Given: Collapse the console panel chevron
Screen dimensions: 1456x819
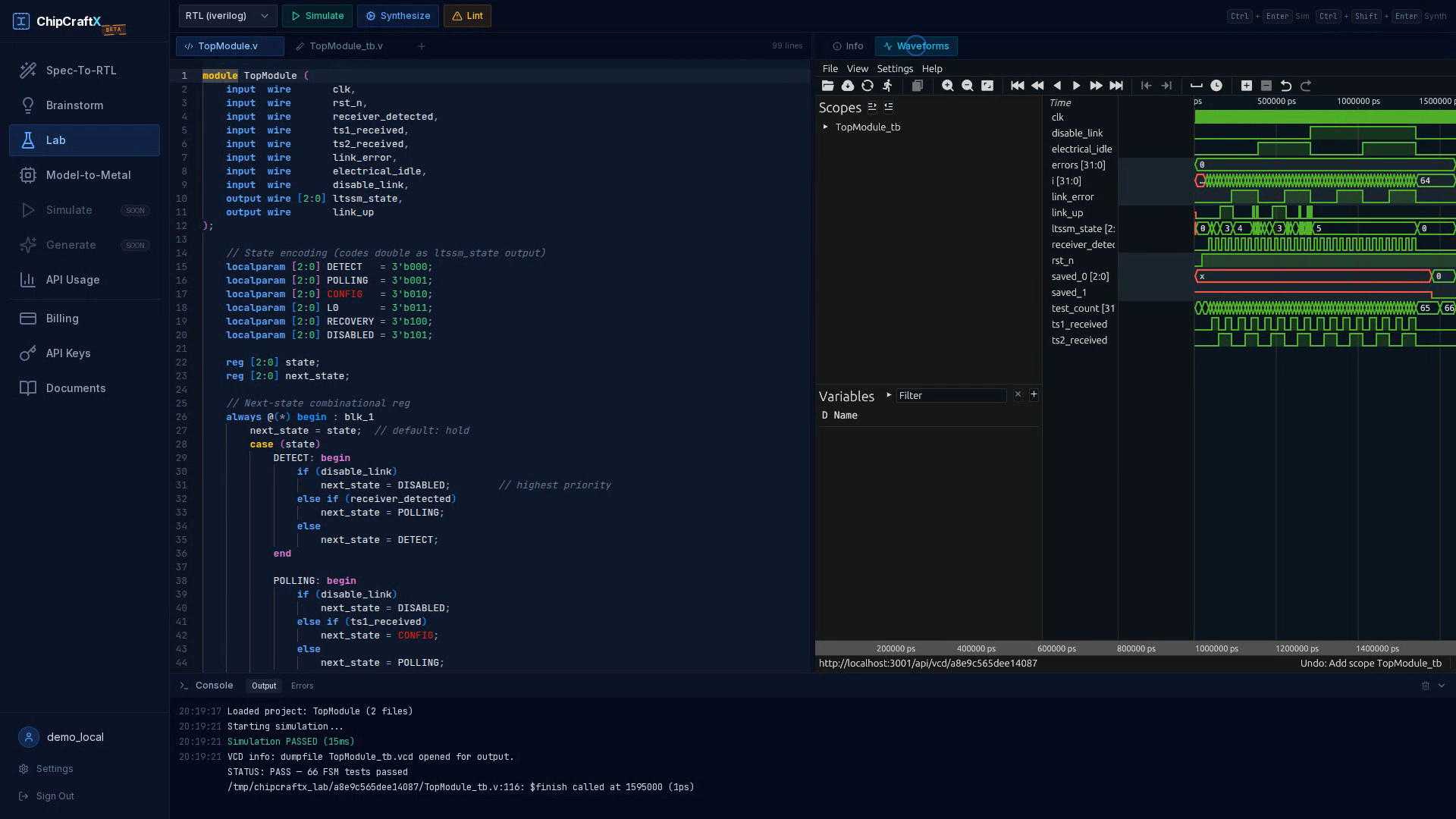Looking at the screenshot, I should click(x=1442, y=686).
